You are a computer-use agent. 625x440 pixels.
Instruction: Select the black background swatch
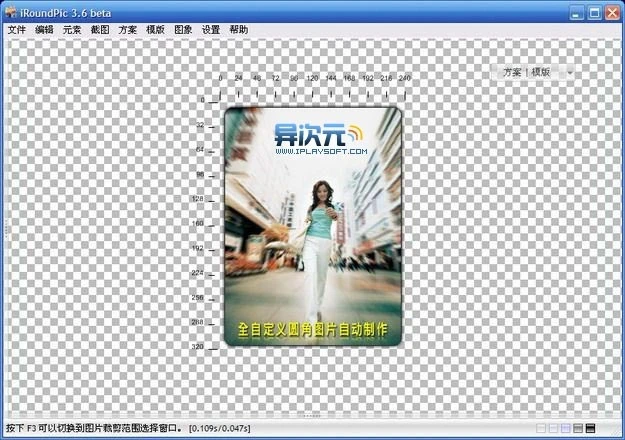(x=590, y=428)
